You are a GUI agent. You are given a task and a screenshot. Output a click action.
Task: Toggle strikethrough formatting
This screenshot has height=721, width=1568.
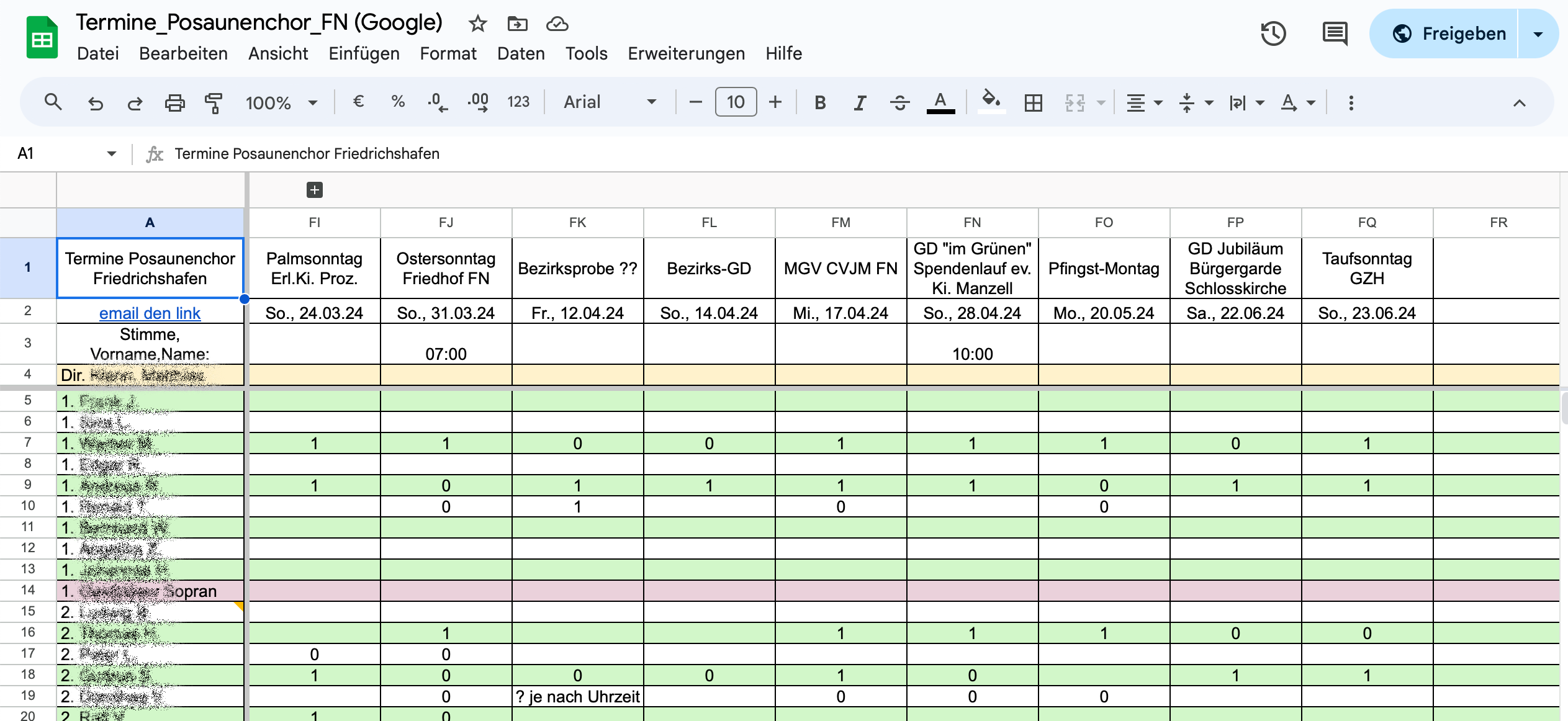click(x=899, y=102)
